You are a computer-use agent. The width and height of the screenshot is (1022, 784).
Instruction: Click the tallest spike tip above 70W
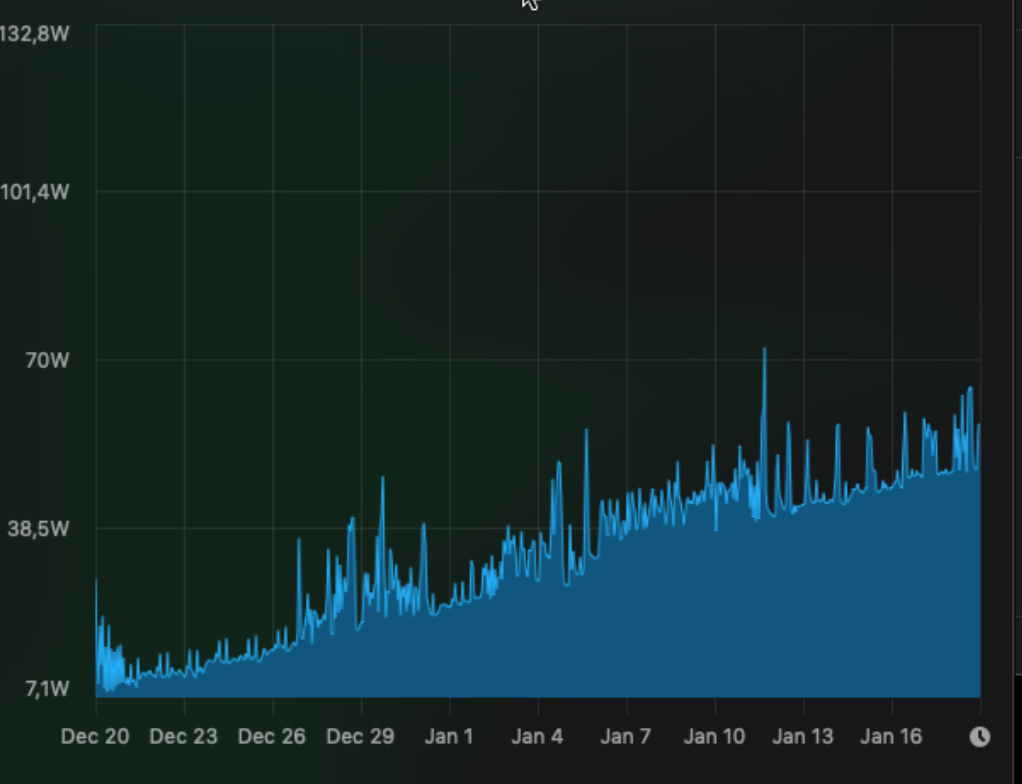tap(765, 349)
